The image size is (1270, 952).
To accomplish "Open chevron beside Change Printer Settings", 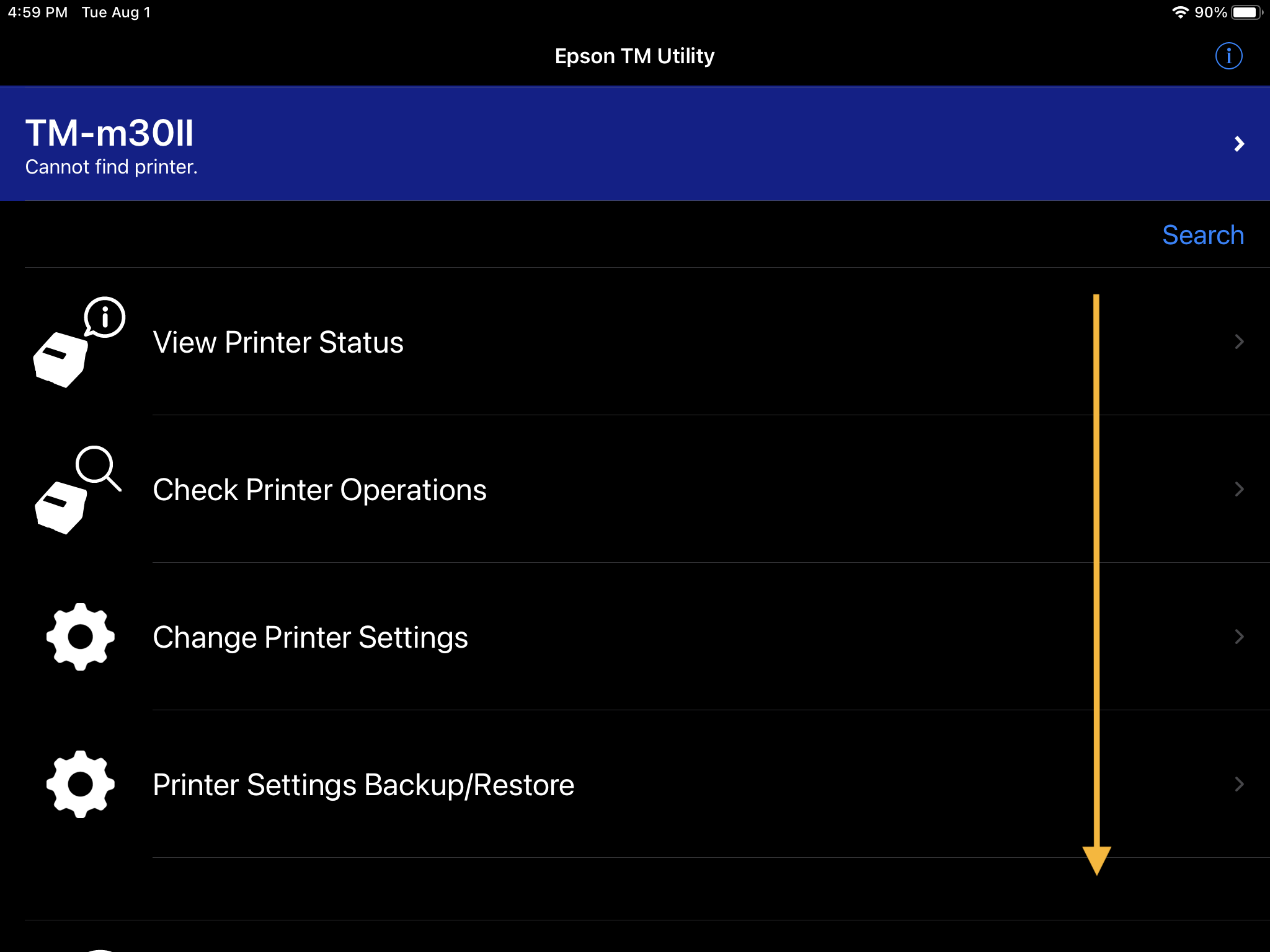I will point(1238,637).
